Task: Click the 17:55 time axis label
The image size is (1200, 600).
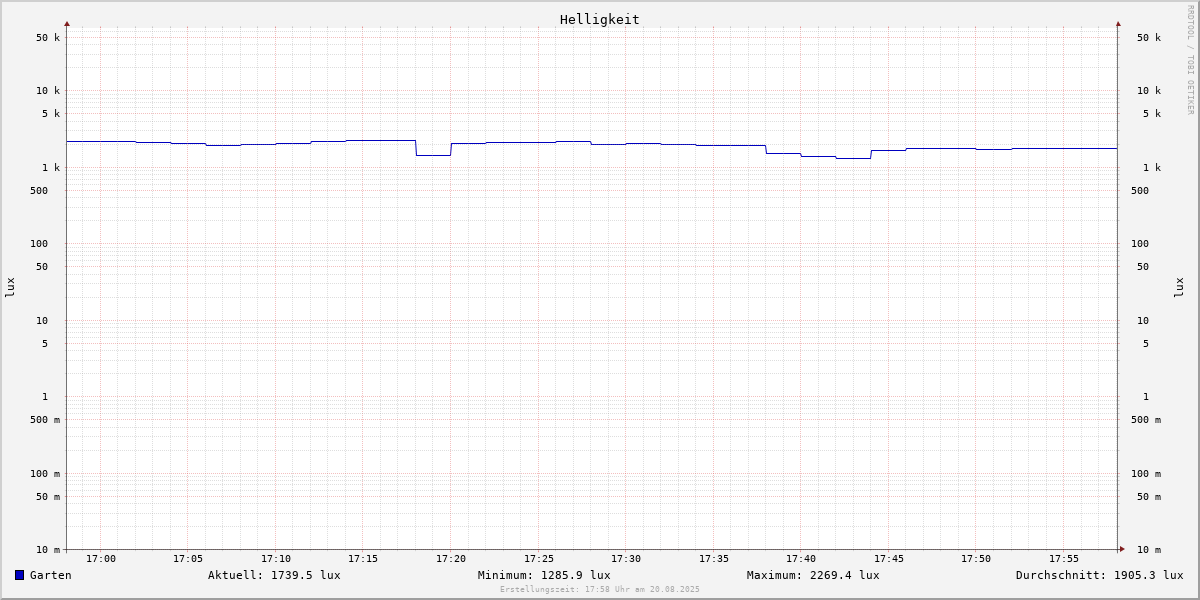Action: 1064,559
